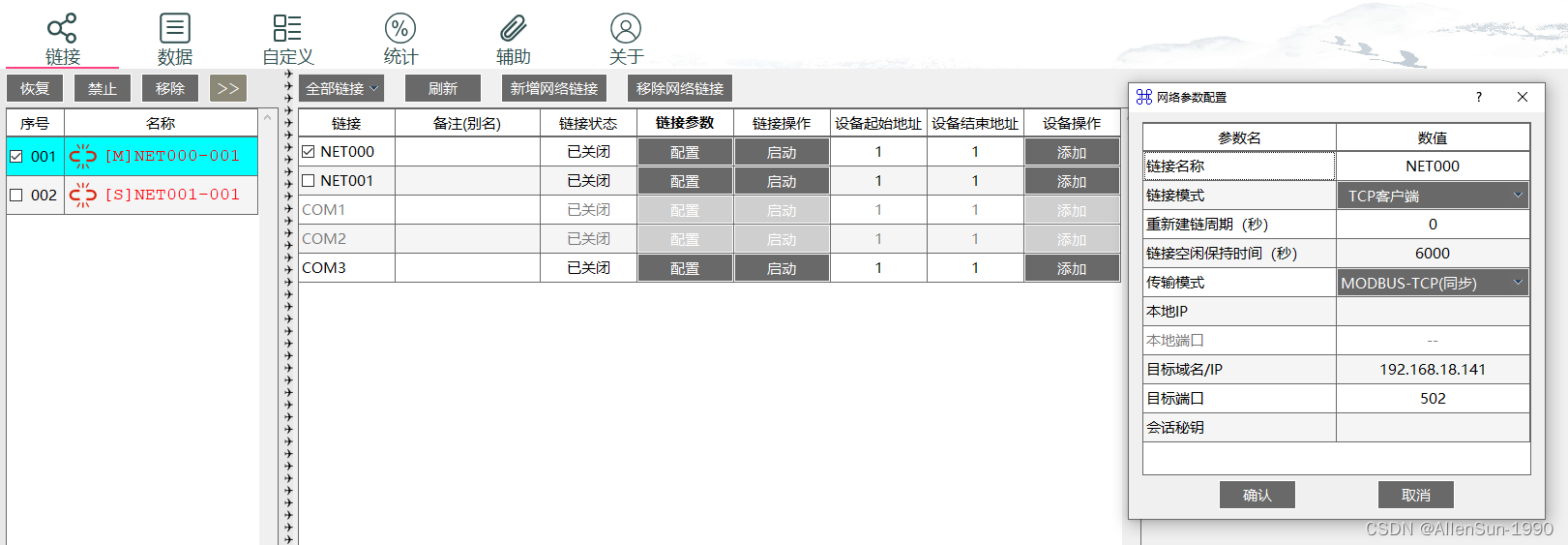Open the 自定义 tab
1568x545 pixels.
point(287,40)
